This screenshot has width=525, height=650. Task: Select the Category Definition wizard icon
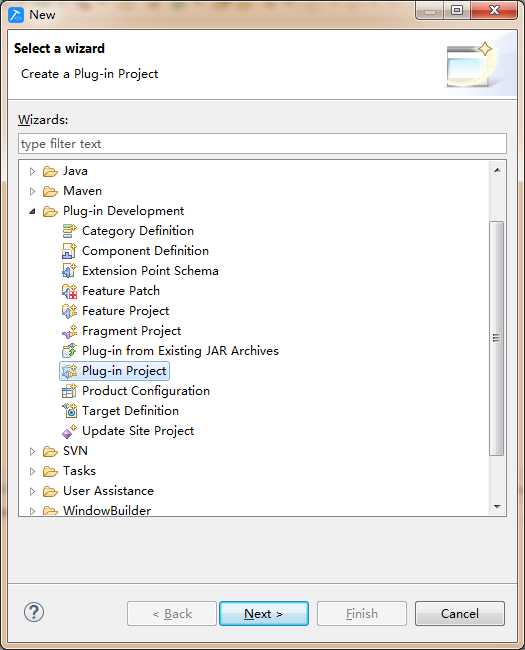click(69, 231)
